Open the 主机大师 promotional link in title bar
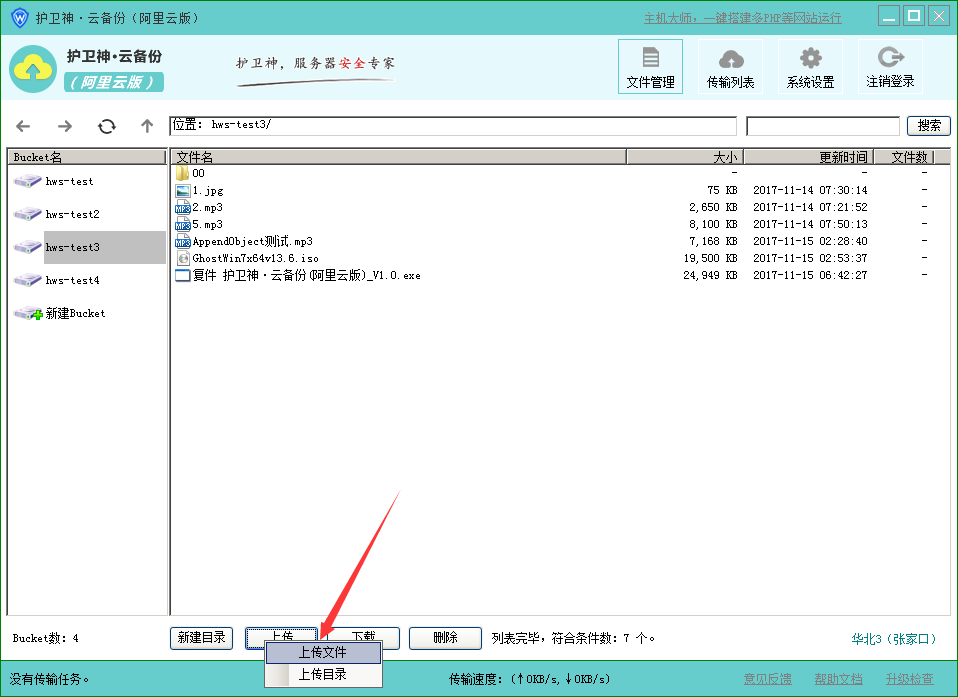This screenshot has height=697, width=958. pyautogui.click(x=743, y=18)
